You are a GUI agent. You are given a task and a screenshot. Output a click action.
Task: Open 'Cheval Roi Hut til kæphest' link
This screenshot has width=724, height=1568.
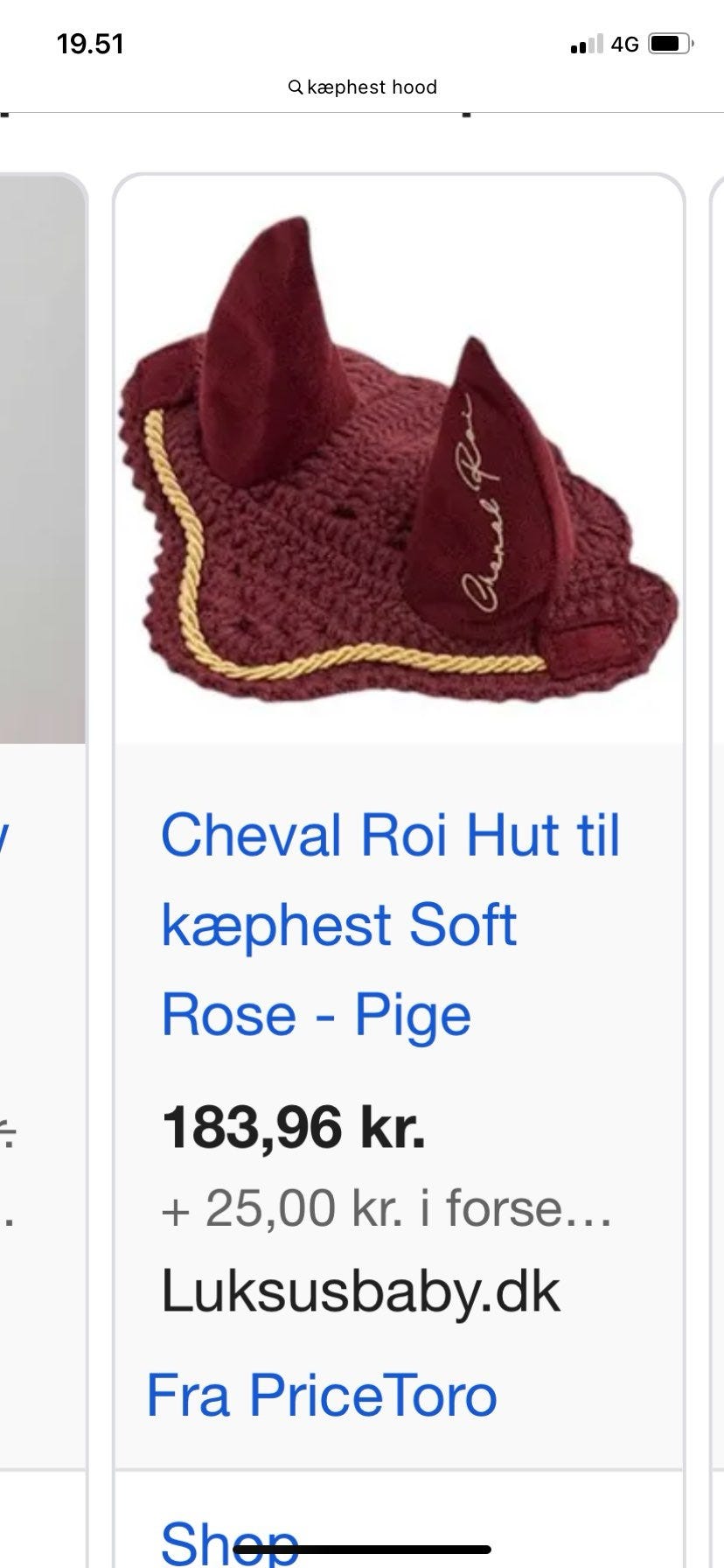[391, 879]
